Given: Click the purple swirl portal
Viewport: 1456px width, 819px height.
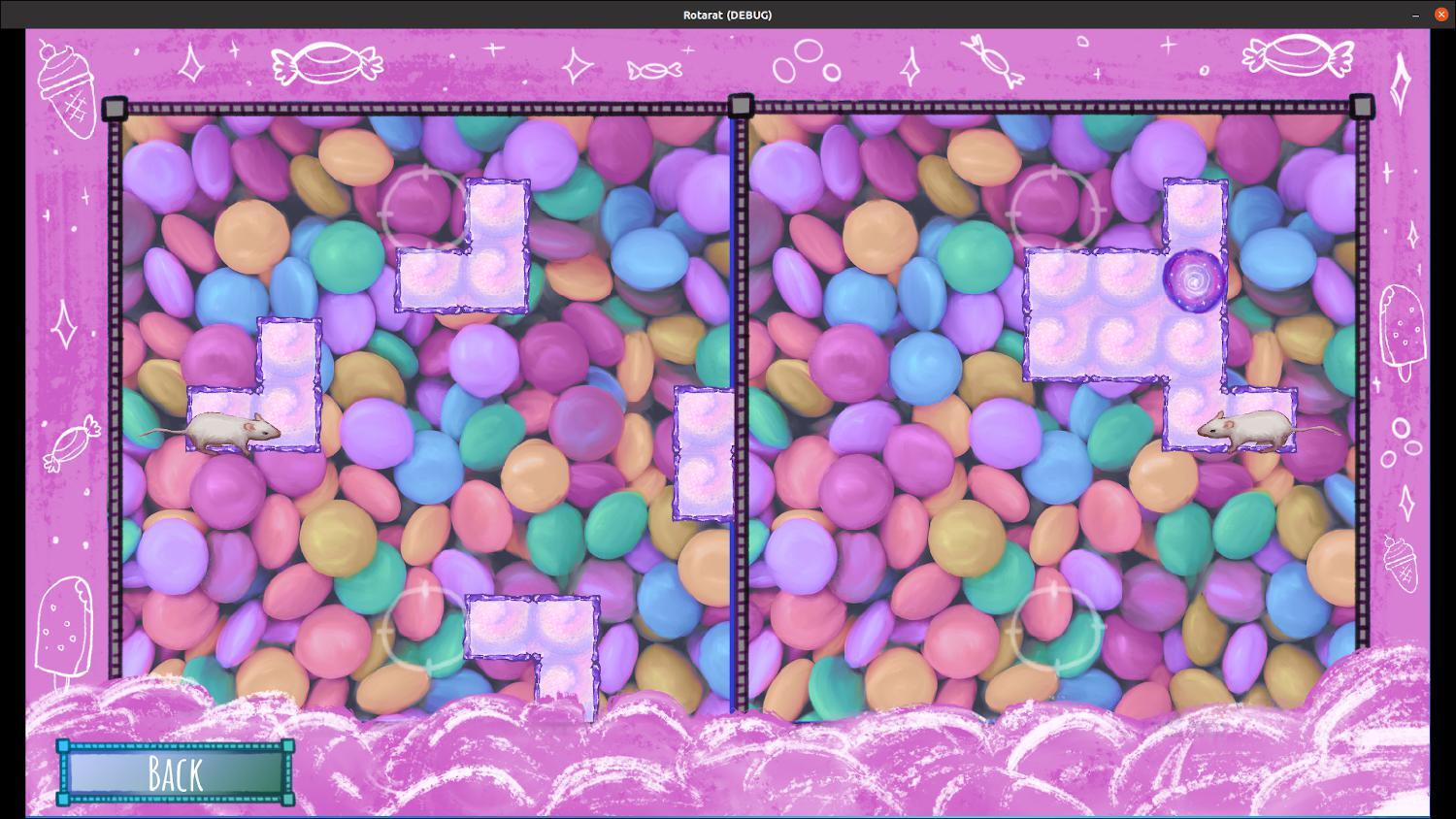Looking at the screenshot, I should click(1193, 279).
